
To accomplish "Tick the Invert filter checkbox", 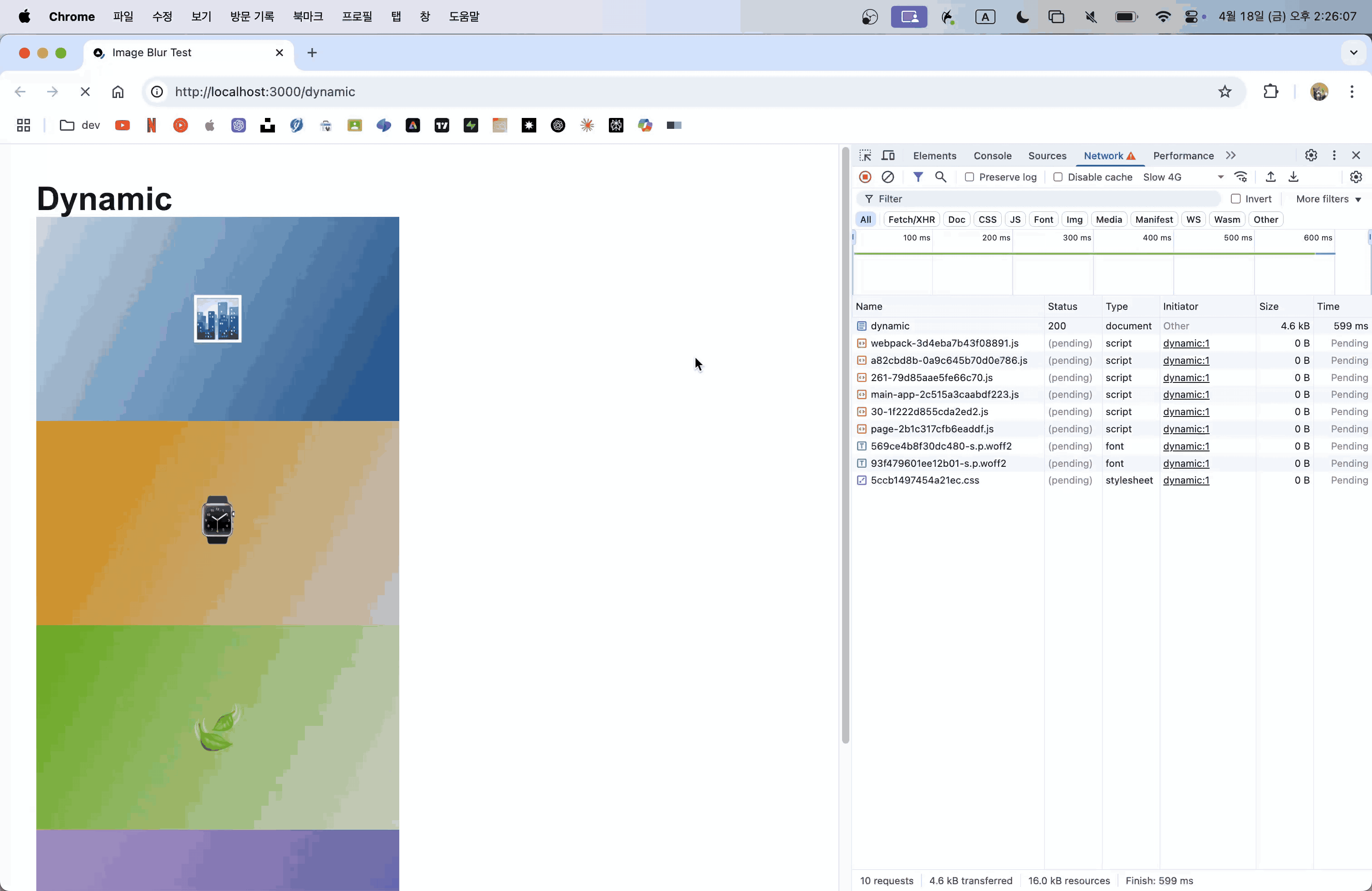I will click(x=1235, y=199).
